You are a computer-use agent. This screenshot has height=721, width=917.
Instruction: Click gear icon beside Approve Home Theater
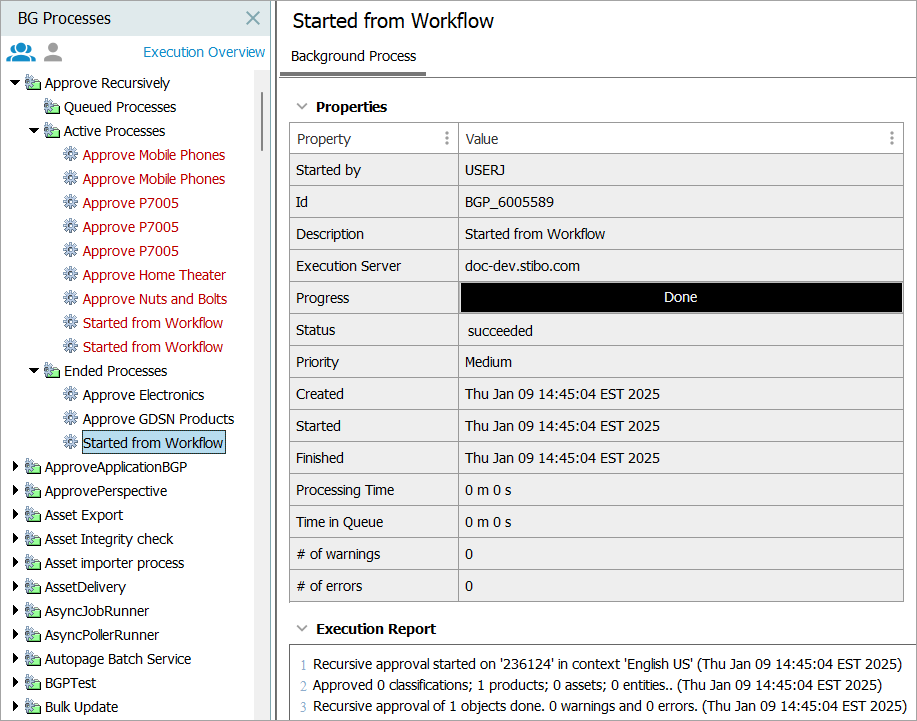[x=70, y=275]
